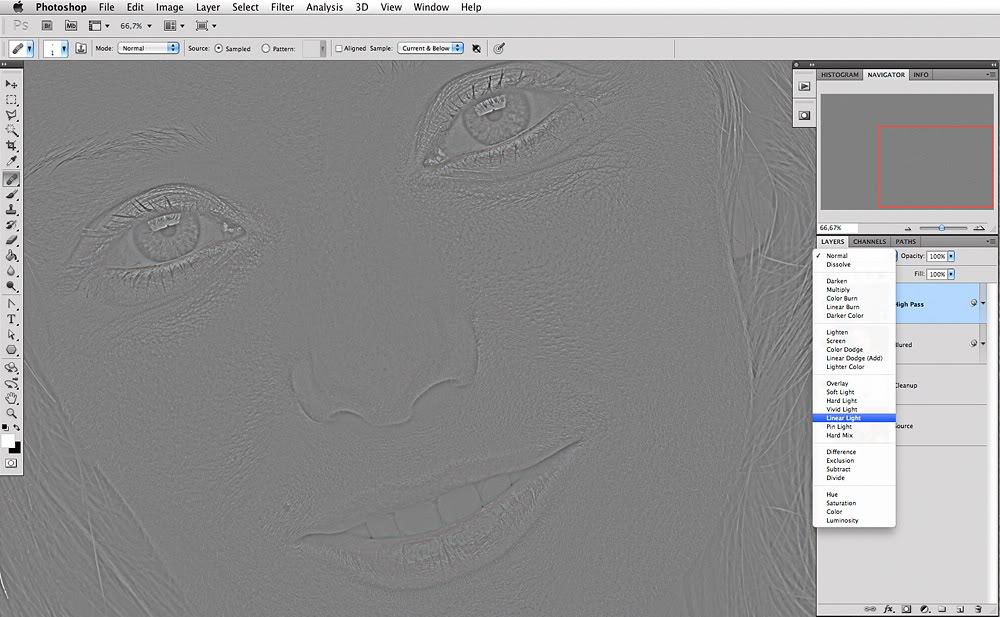Toggle tablet pressure controls size
Image resolution: width=1000 pixels, height=617 pixels.
click(x=499, y=48)
